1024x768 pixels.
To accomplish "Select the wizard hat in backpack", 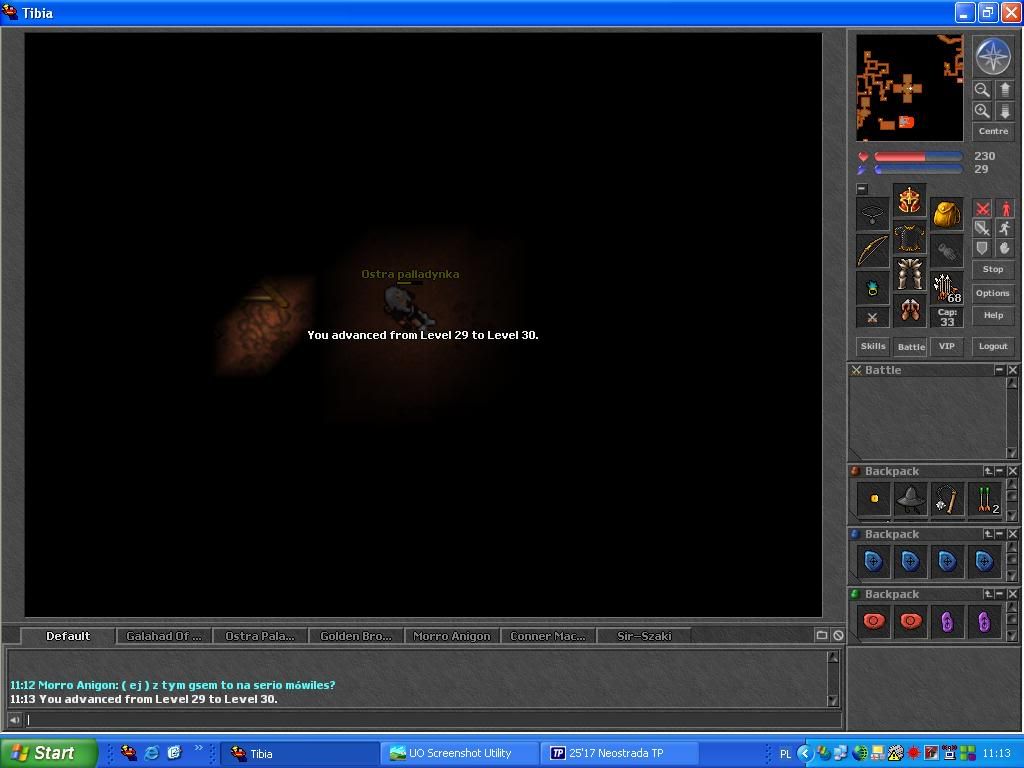I will tap(910, 499).
